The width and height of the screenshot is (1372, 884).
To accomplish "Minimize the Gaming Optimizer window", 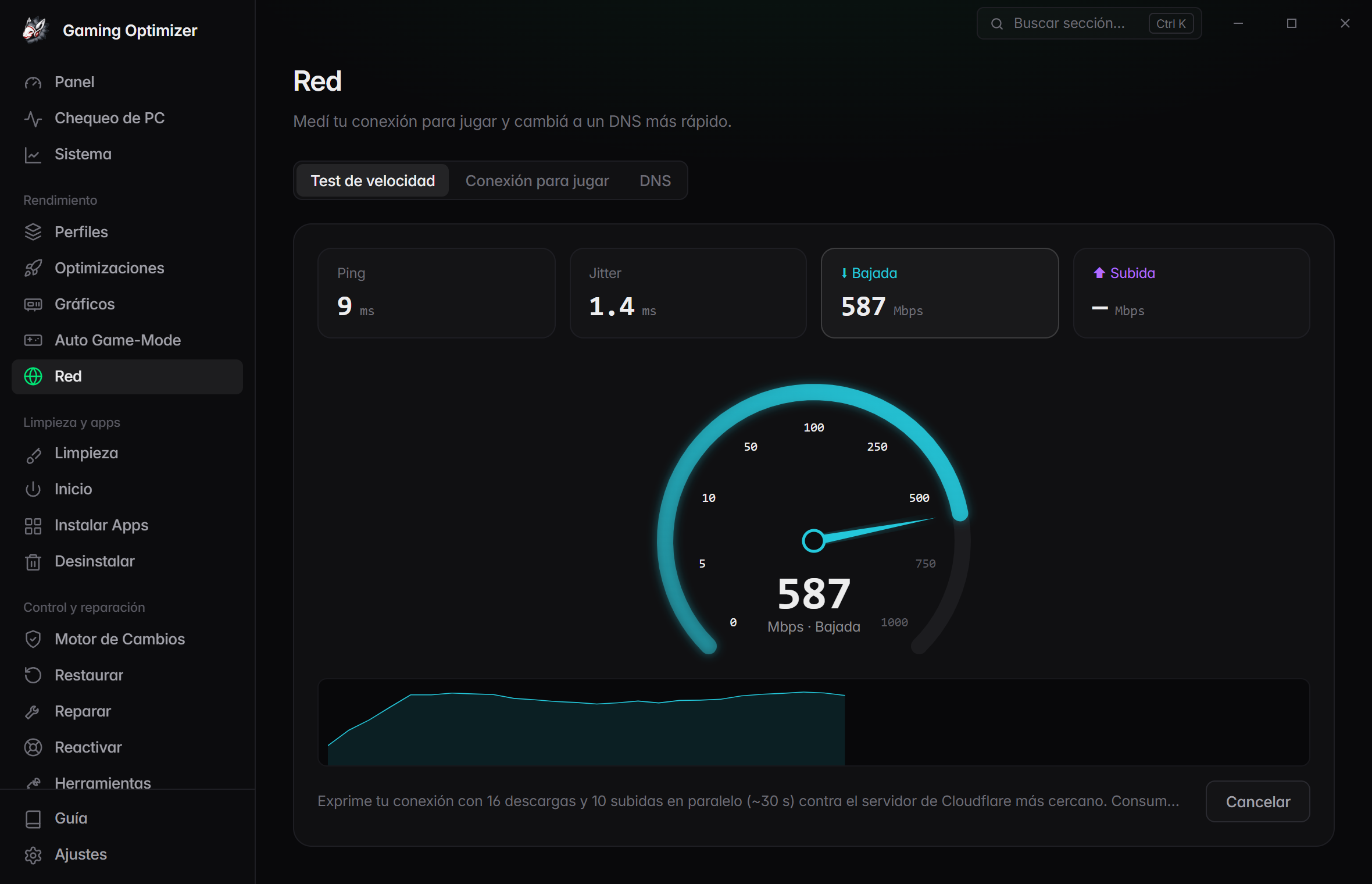I will [1238, 23].
